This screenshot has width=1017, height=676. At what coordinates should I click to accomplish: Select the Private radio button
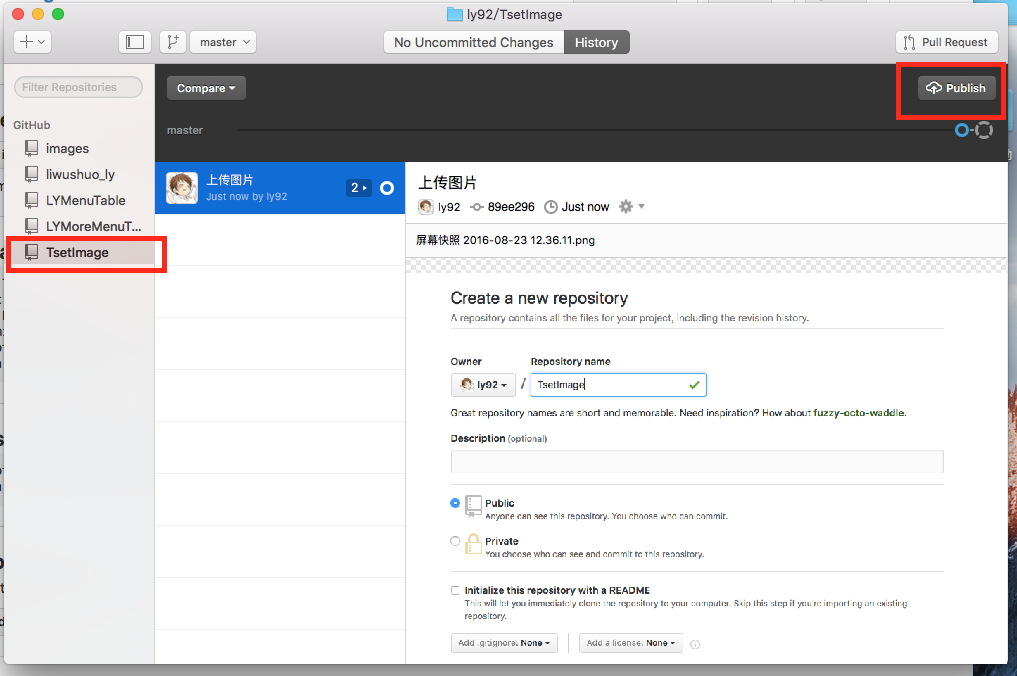pos(455,541)
